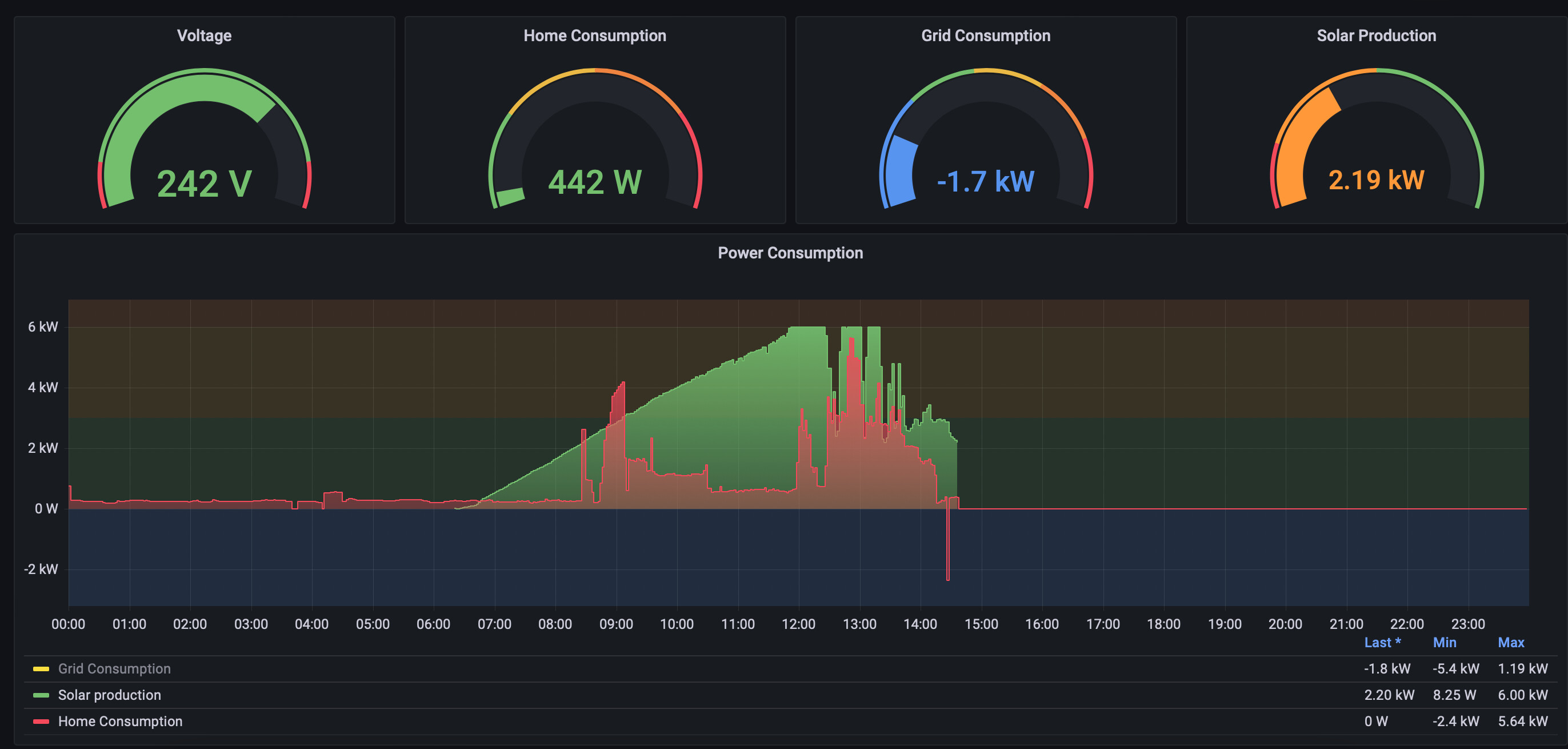Toggle the Grid Consumption series in the legend
1568x749 pixels.
click(114, 668)
